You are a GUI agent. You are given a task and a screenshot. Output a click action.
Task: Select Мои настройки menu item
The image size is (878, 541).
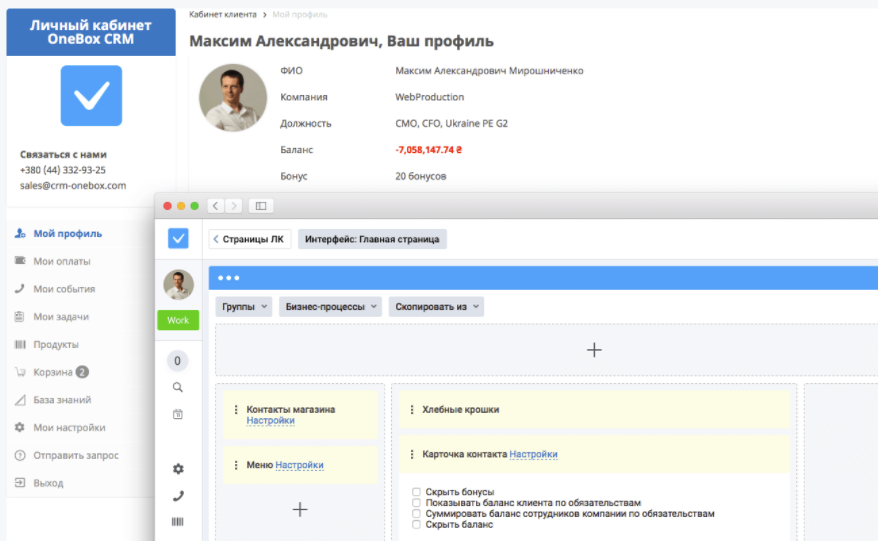tap(69, 427)
